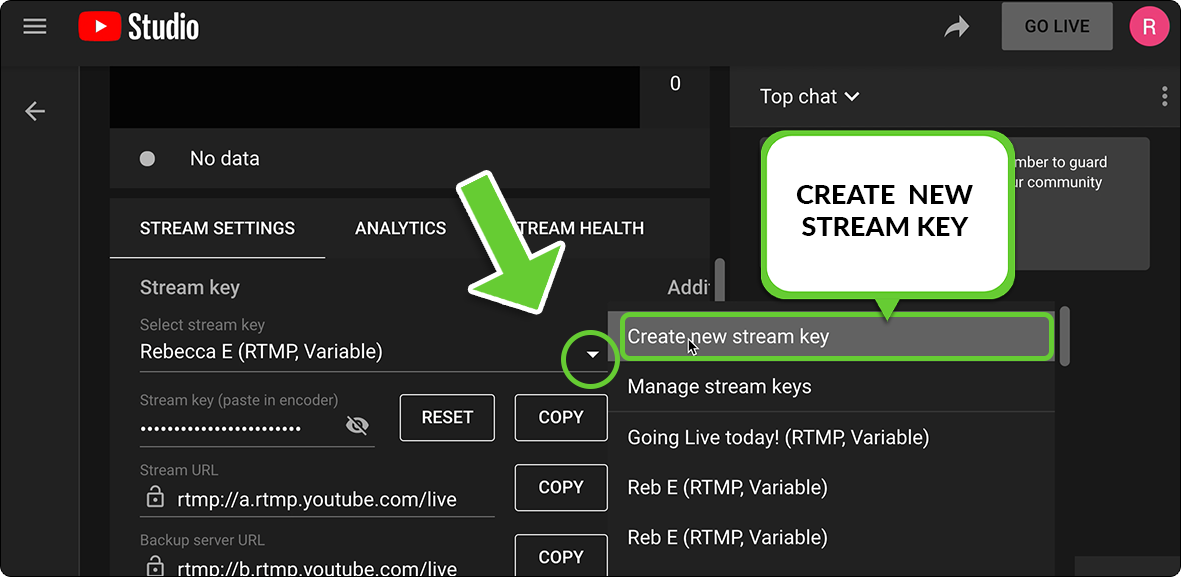Copy the Backup server URL
The image size is (1181, 577).
(561, 556)
